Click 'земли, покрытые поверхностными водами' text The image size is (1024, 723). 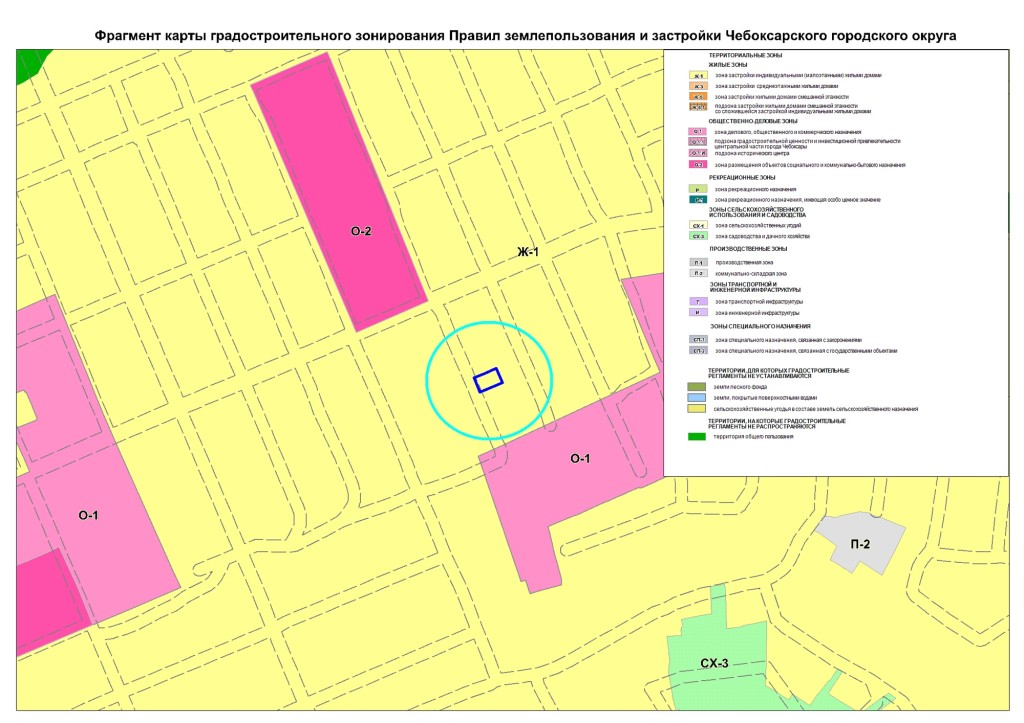click(x=765, y=398)
